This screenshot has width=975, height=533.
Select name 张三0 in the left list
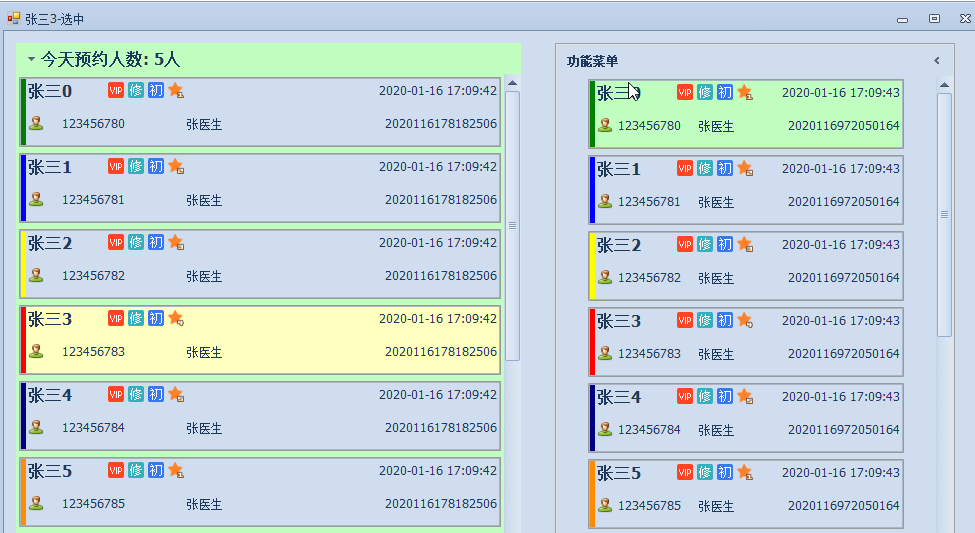[x=50, y=91]
